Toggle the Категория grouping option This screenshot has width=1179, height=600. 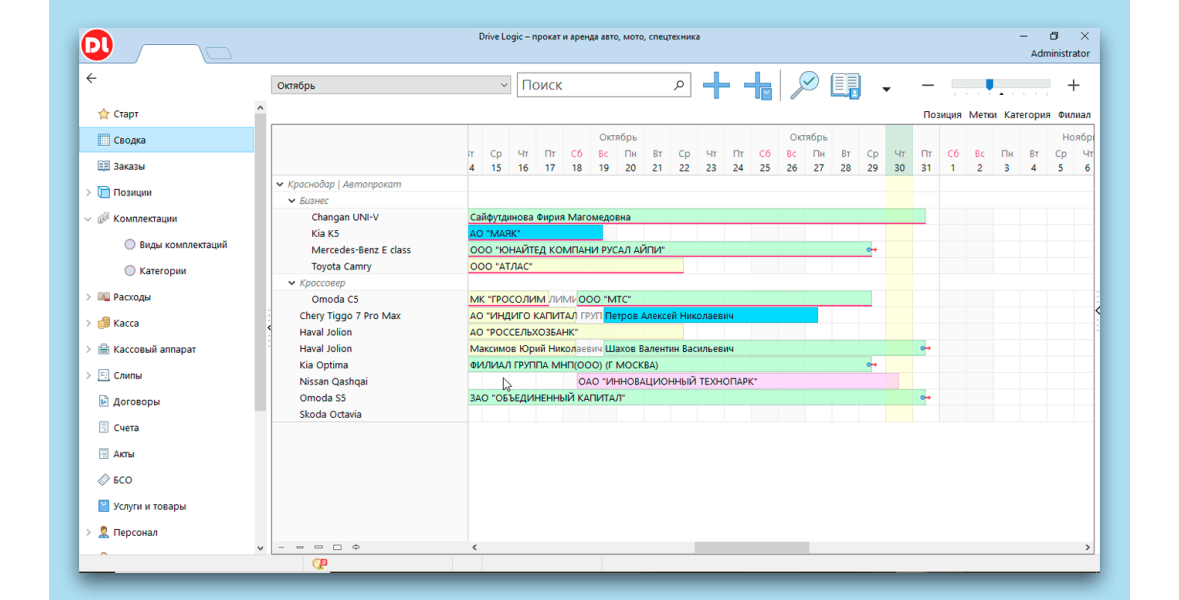point(1027,115)
